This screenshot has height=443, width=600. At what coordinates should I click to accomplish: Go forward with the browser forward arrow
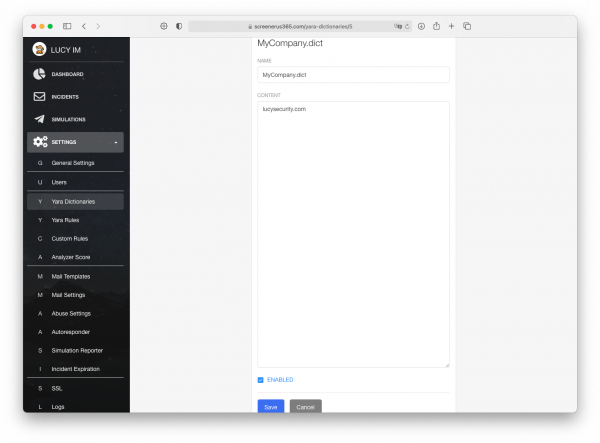coord(98,26)
